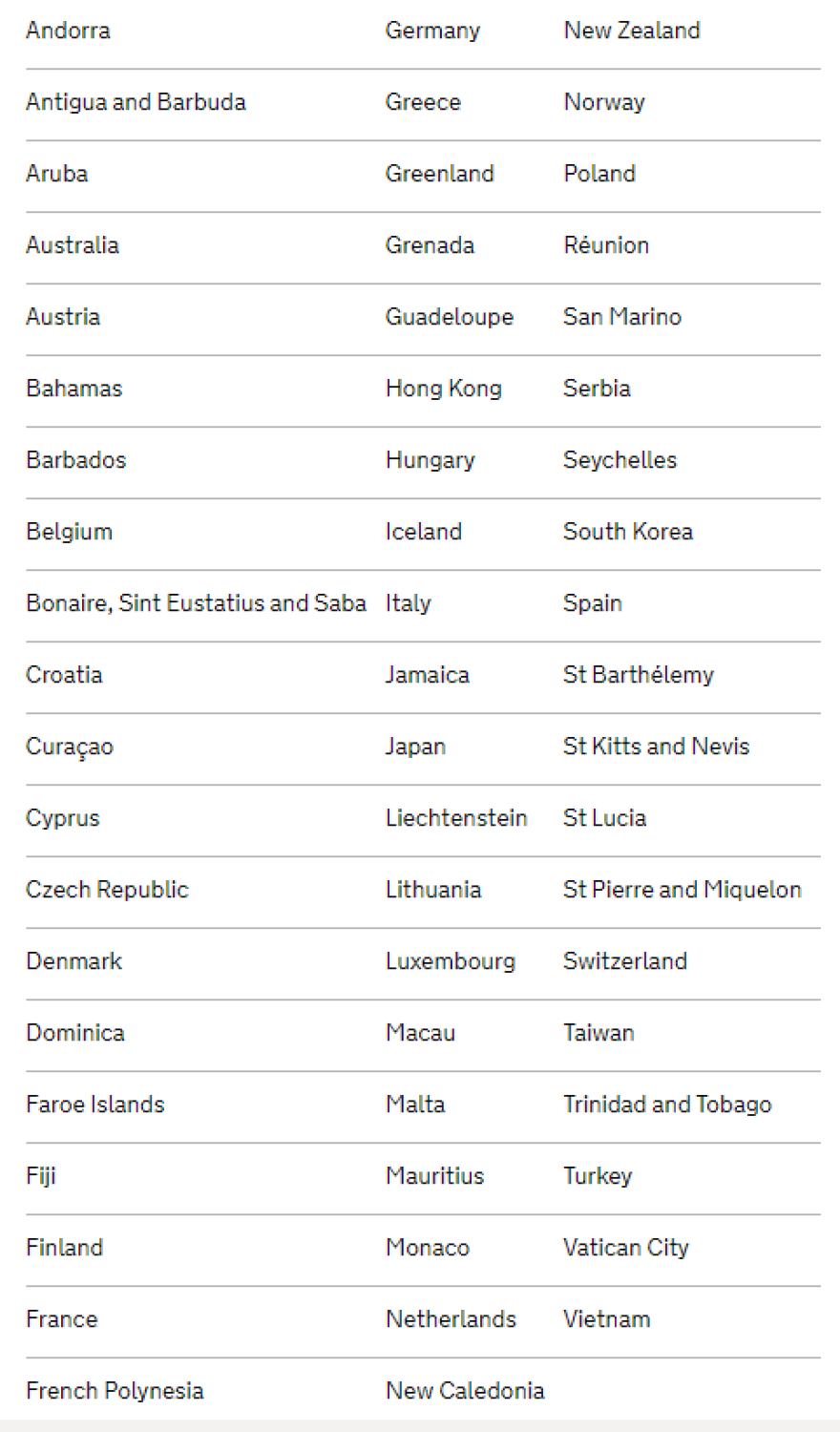Select Antigua and Barbuda in the list
Image resolution: width=840 pixels, height=1432 pixels.
[x=136, y=102]
